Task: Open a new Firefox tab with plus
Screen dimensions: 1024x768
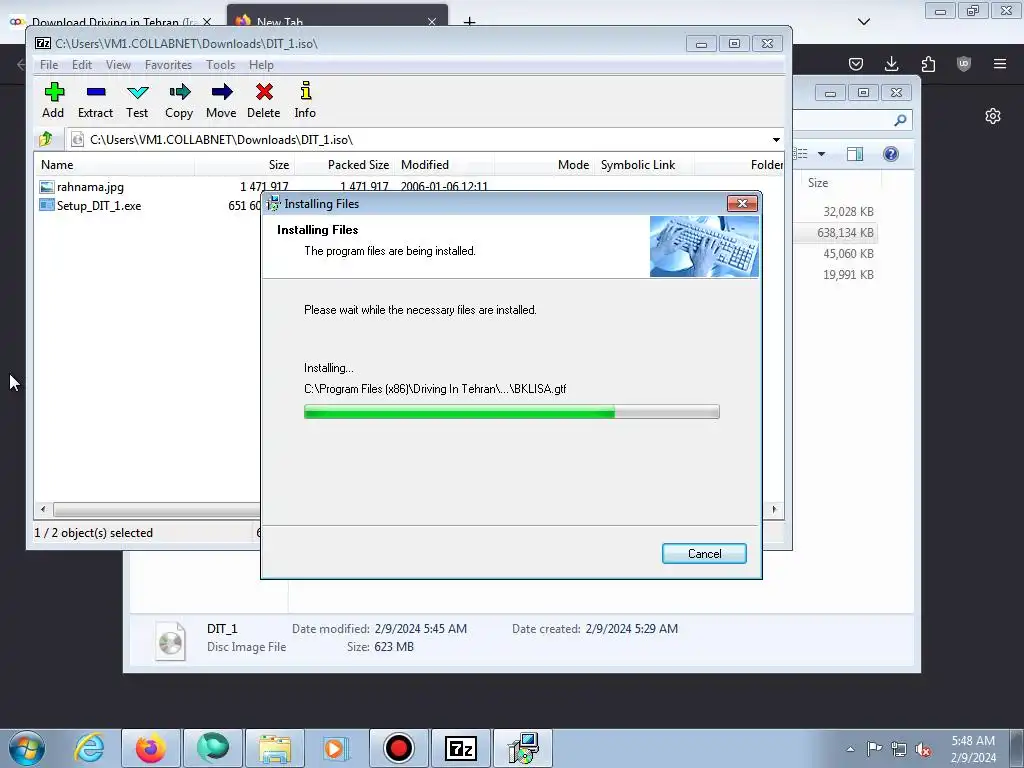Action: pos(469,22)
